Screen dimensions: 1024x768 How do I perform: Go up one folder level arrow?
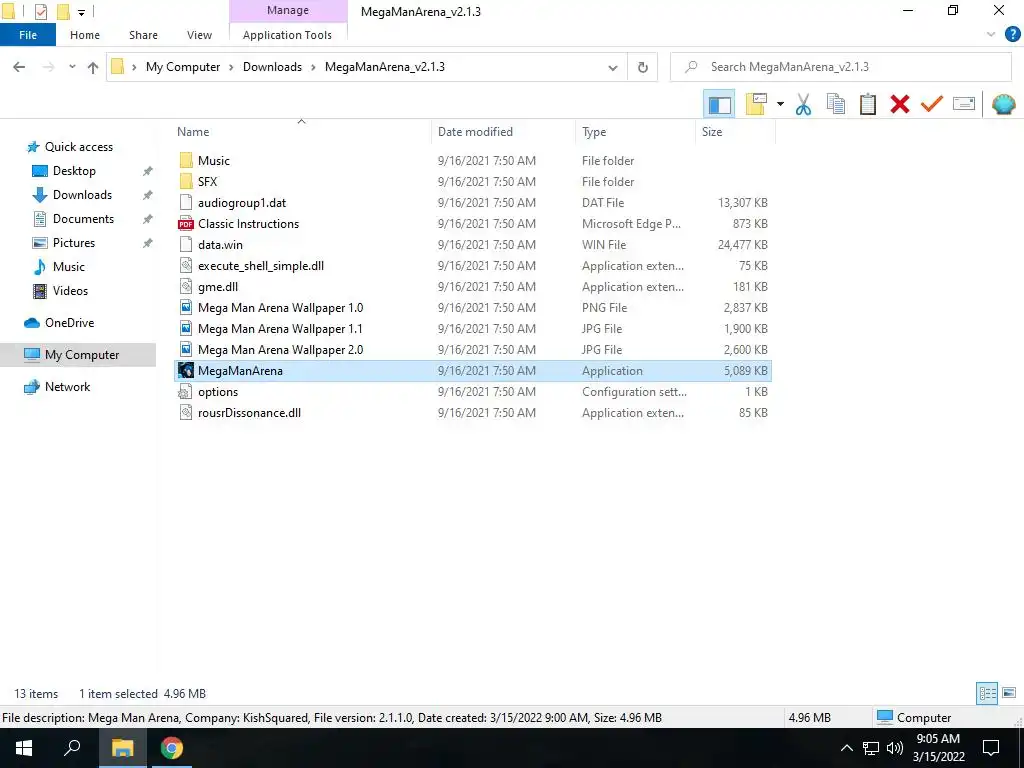[93, 67]
